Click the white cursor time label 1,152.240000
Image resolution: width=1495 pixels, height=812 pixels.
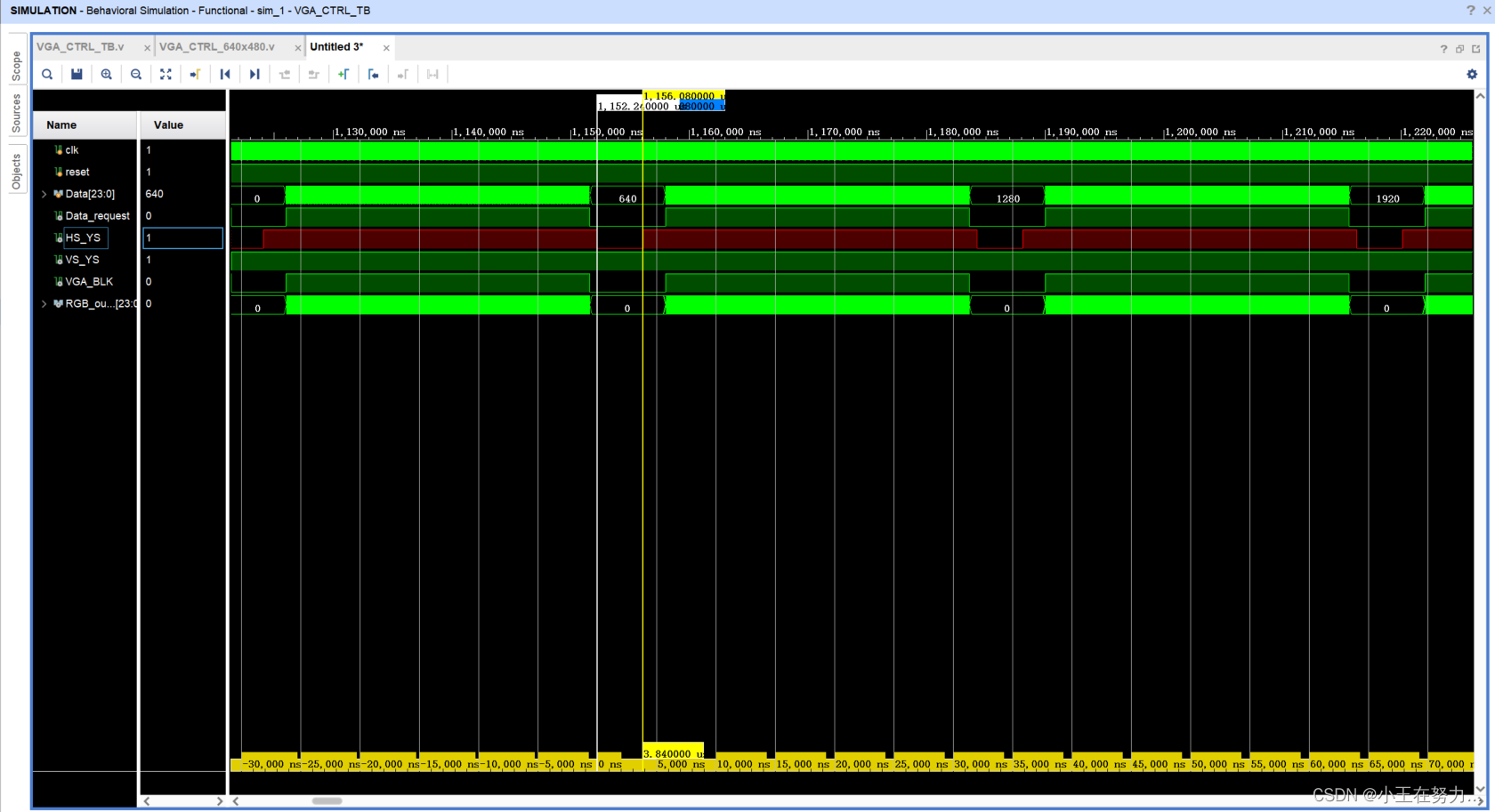tap(637, 106)
